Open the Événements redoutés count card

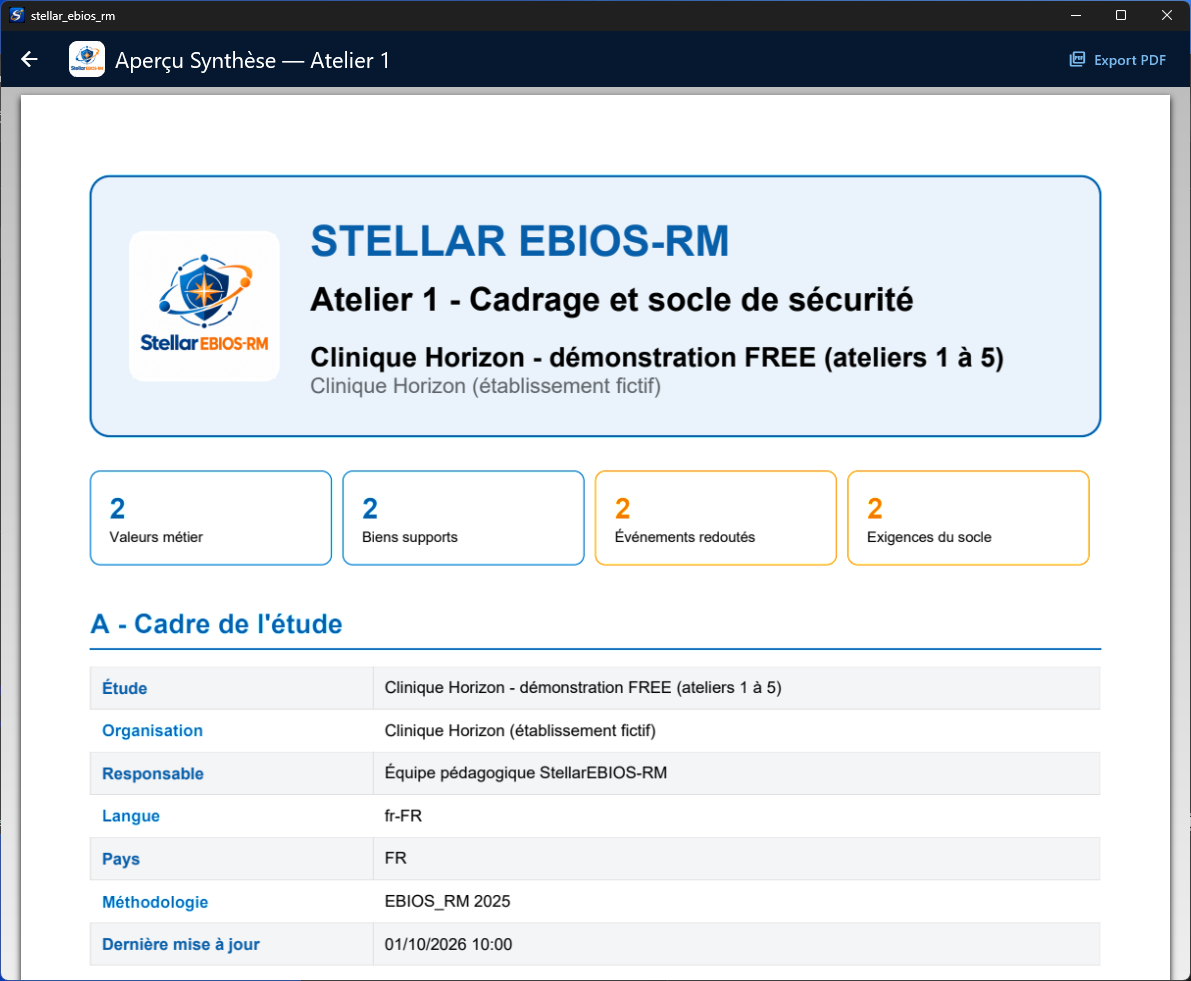pyautogui.click(x=716, y=518)
